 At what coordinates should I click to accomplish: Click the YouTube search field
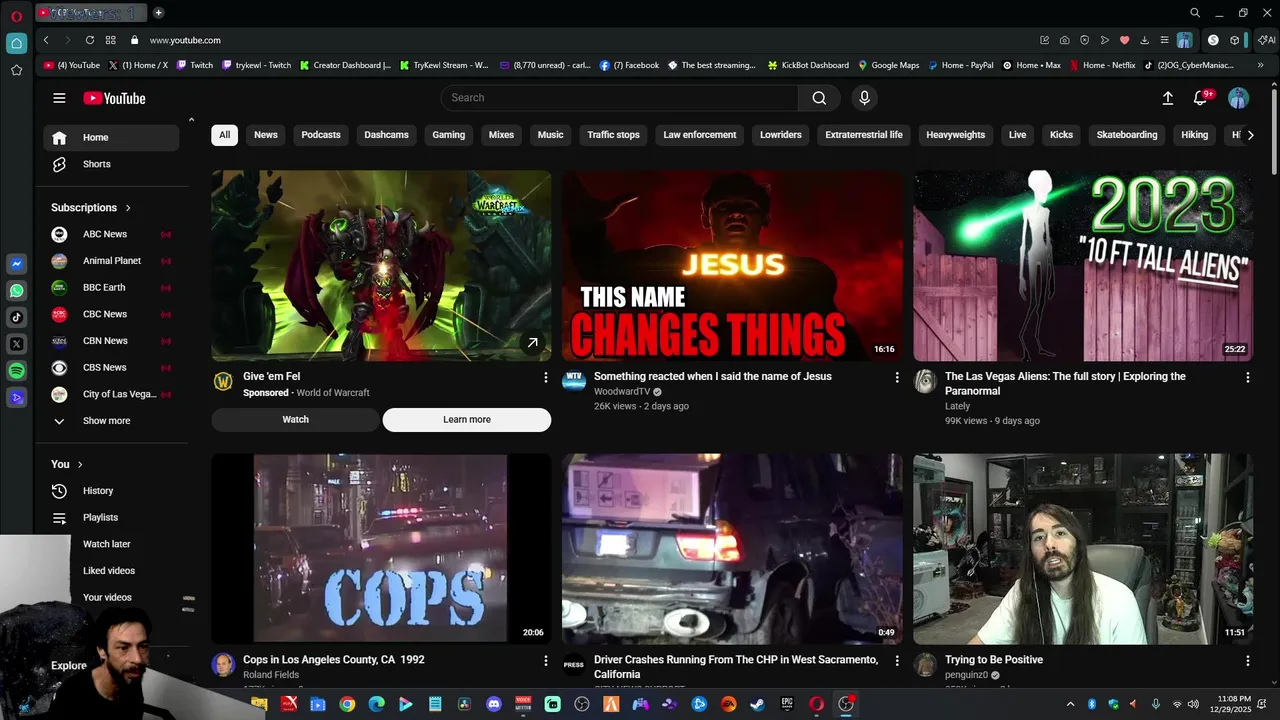pos(620,98)
